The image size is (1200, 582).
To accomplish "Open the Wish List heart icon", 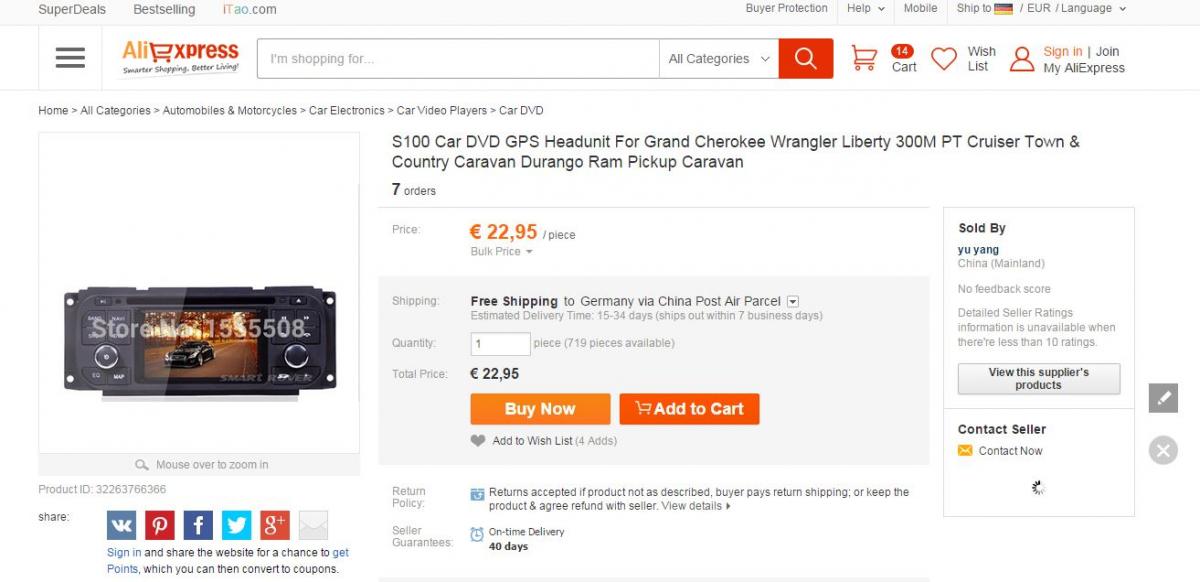I will (x=944, y=59).
